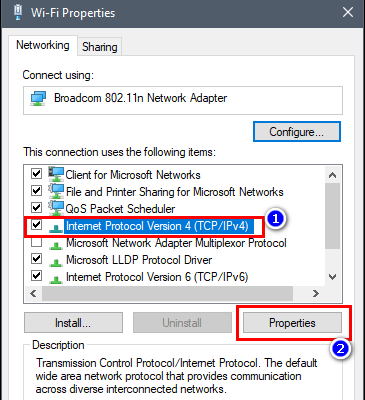Click the IPv4 protocol icon
The image size is (365, 400).
coord(56,228)
